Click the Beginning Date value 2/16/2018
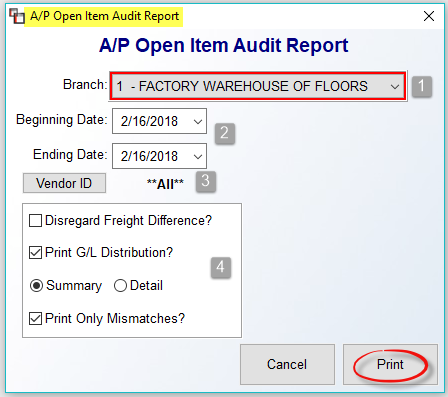The image size is (448, 397). (149, 121)
